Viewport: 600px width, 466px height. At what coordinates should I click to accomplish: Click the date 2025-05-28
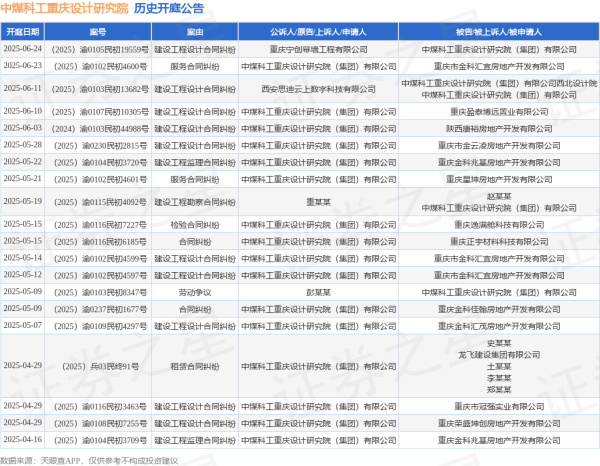pyautogui.click(x=23, y=145)
